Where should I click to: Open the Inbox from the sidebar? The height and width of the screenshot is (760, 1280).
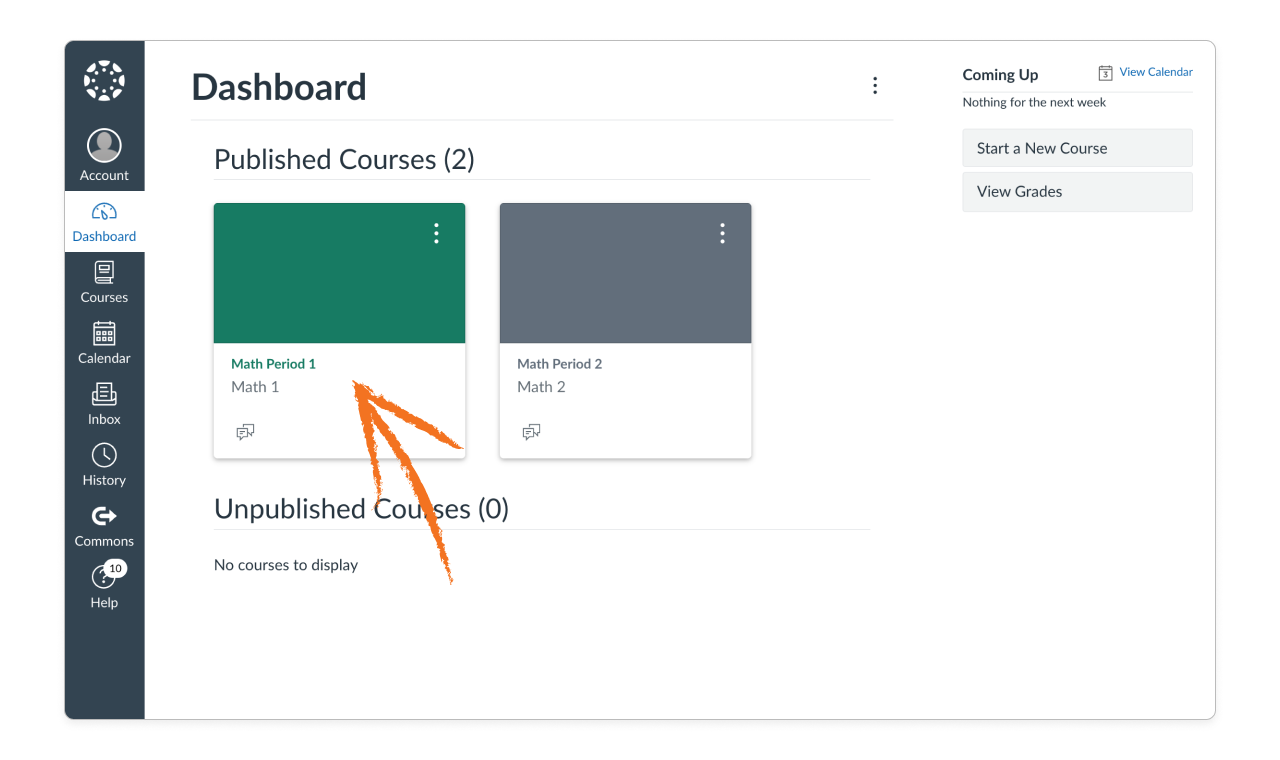point(104,404)
